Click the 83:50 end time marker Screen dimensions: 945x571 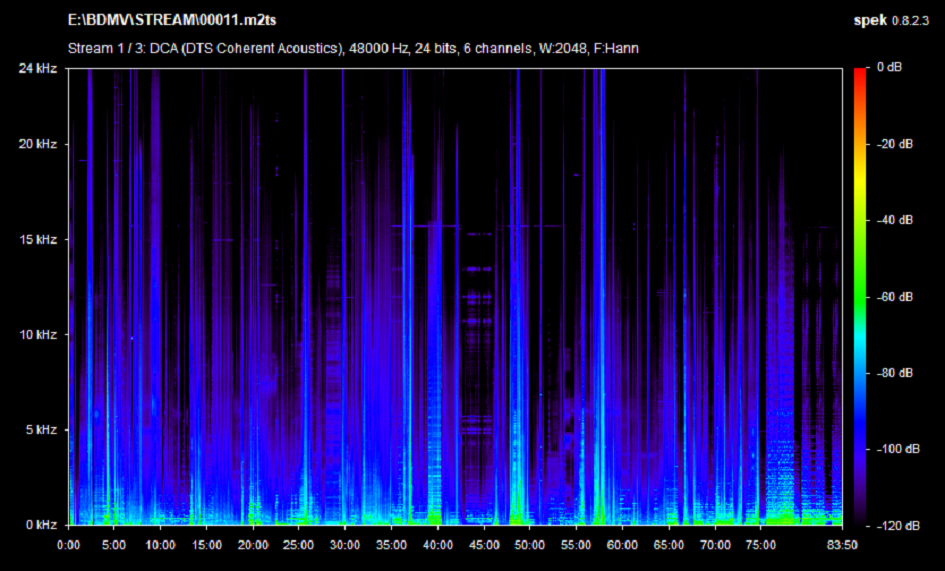839,545
